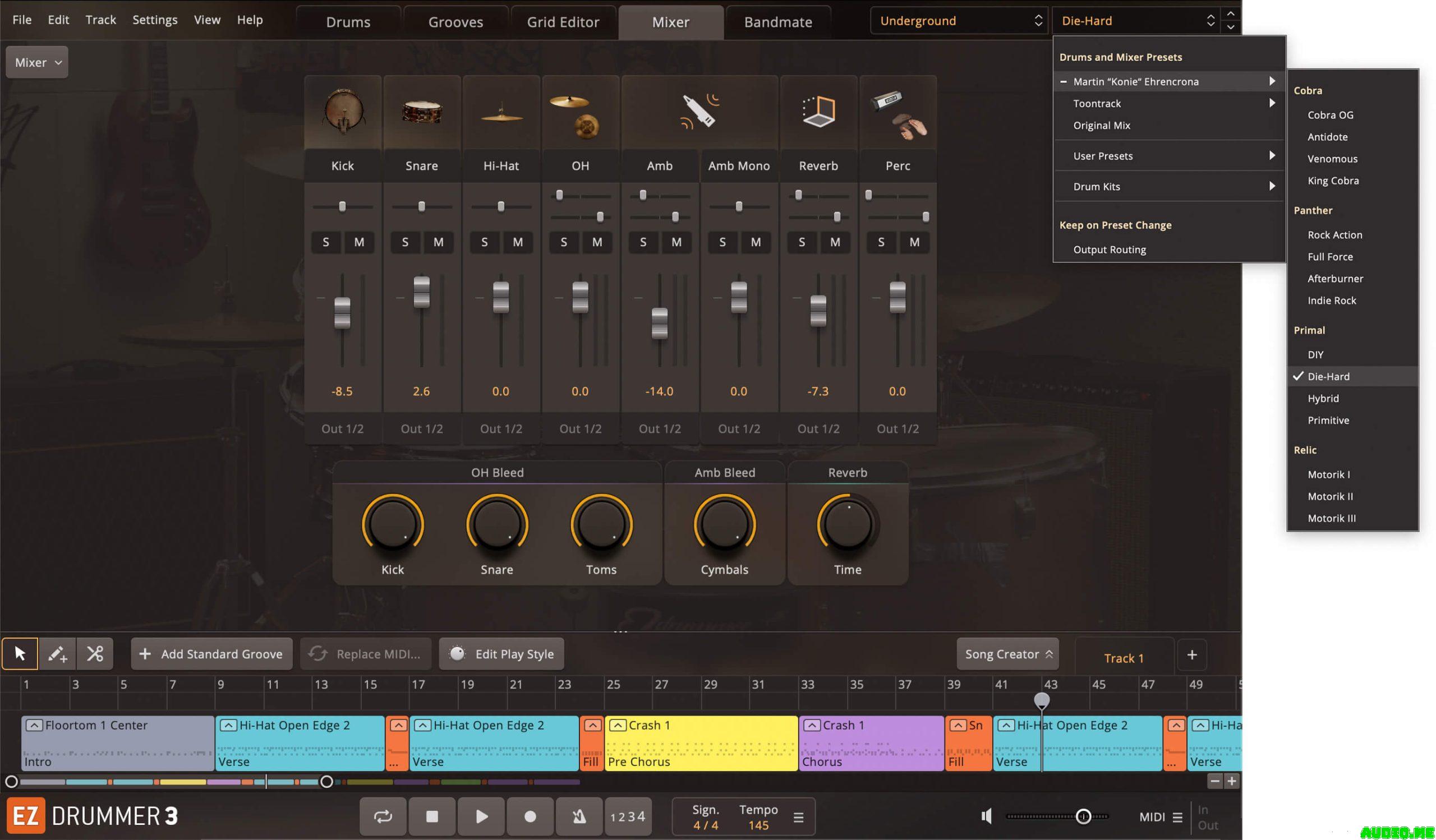
Task: Stop playback with the stop button
Action: 432,816
